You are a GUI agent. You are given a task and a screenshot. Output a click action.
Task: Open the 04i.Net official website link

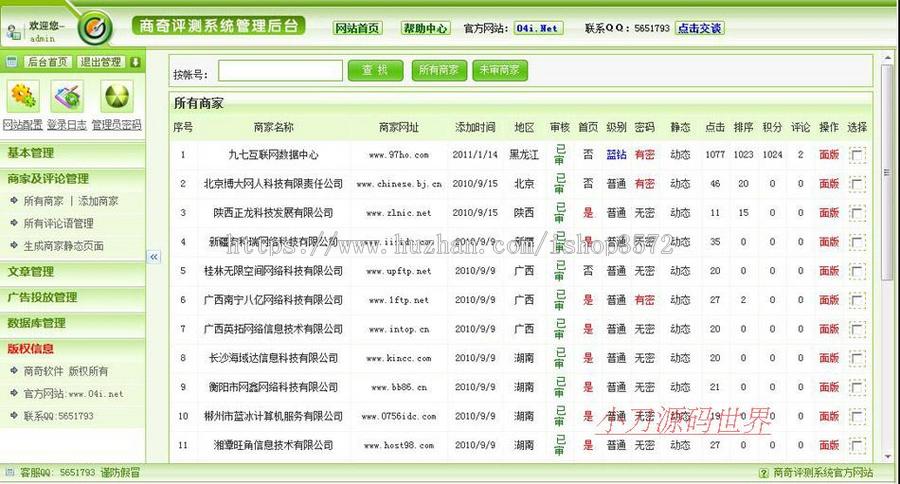538,28
